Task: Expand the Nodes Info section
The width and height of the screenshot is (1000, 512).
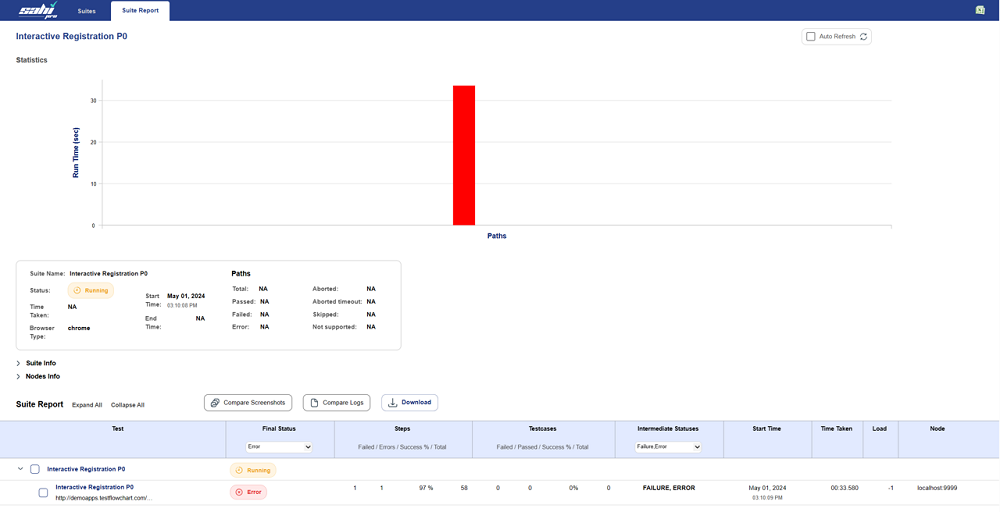Action: click(18, 376)
